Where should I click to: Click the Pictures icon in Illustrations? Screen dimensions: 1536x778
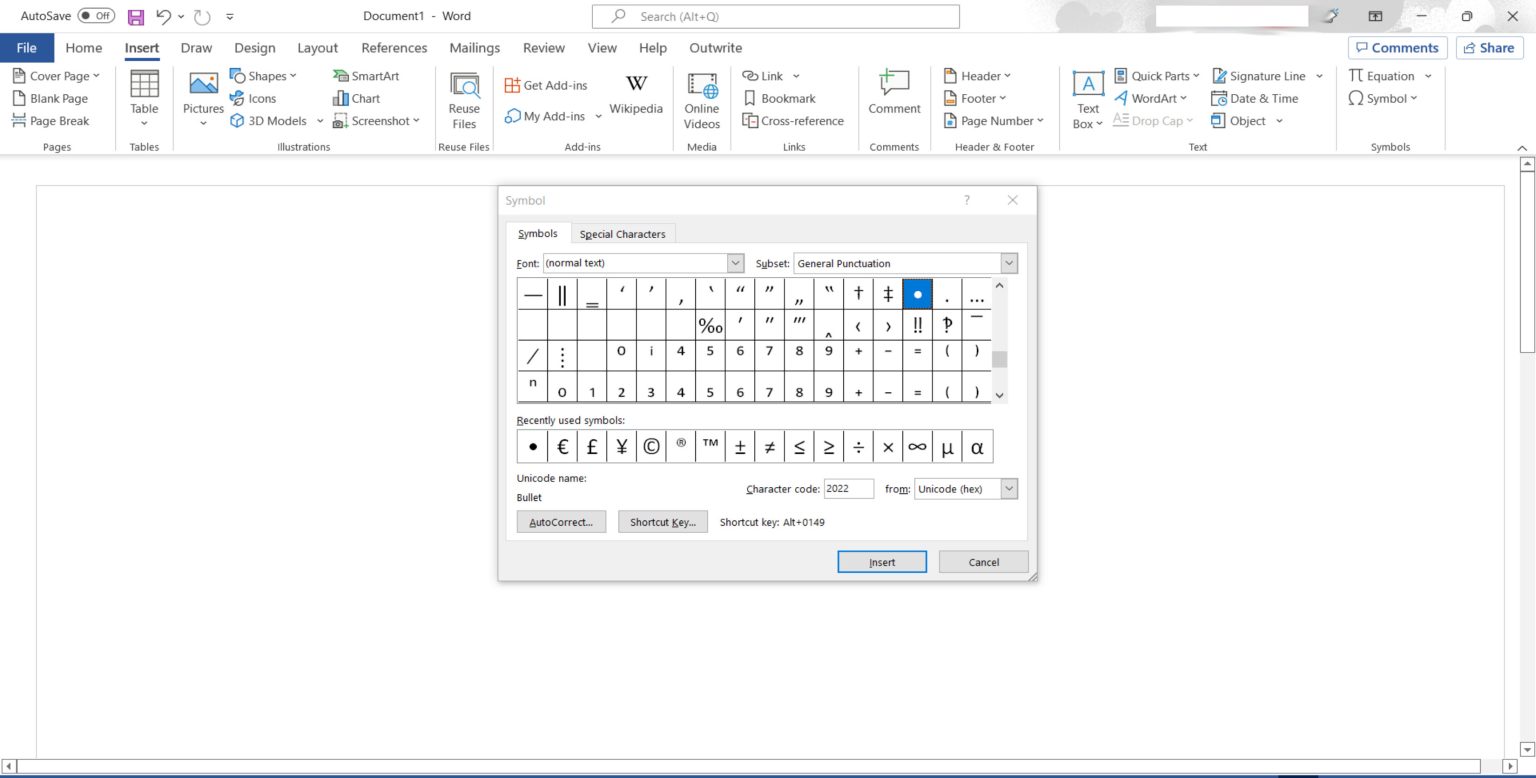tap(203, 88)
